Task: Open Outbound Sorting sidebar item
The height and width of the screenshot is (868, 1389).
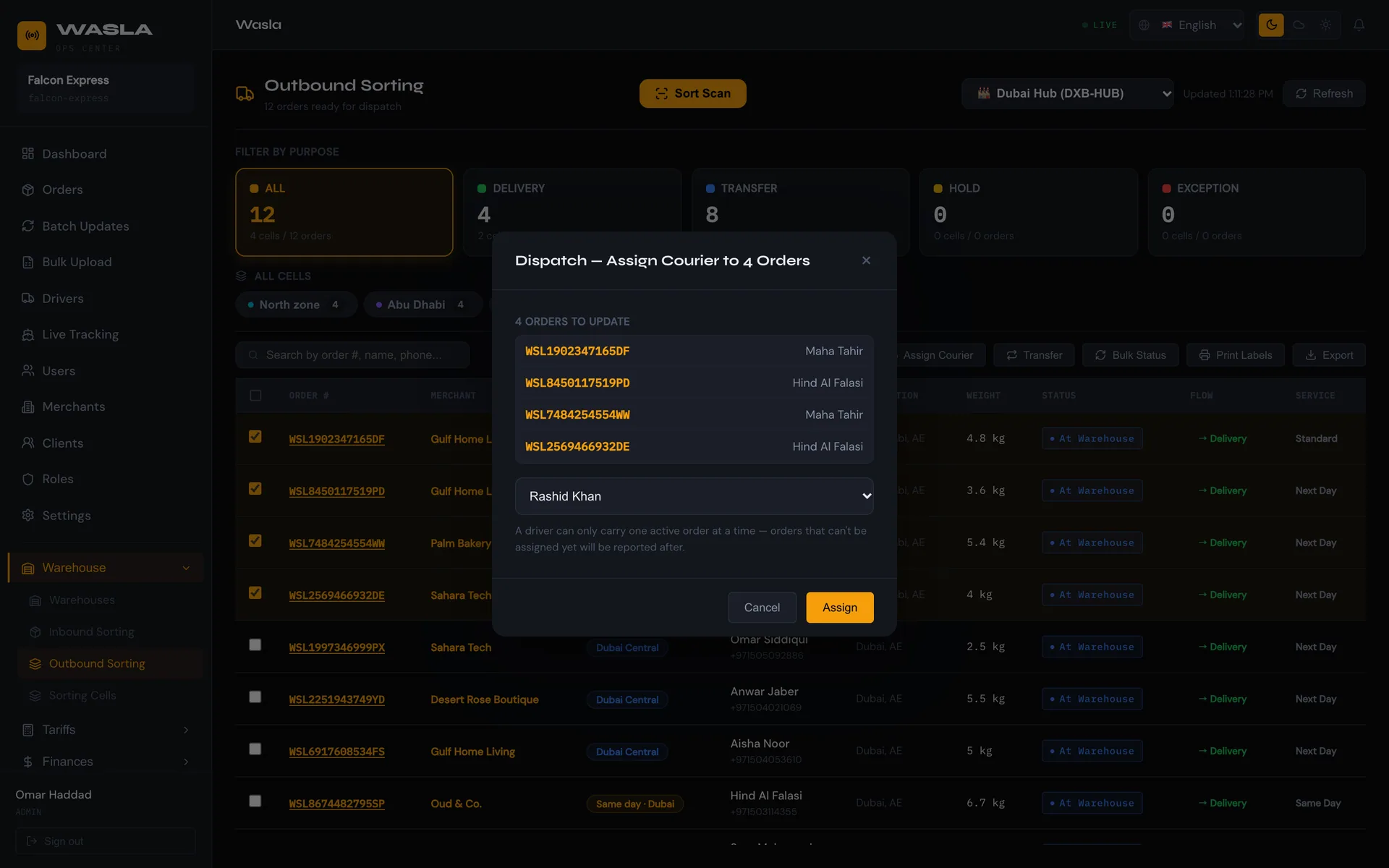Action: [110, 663]
